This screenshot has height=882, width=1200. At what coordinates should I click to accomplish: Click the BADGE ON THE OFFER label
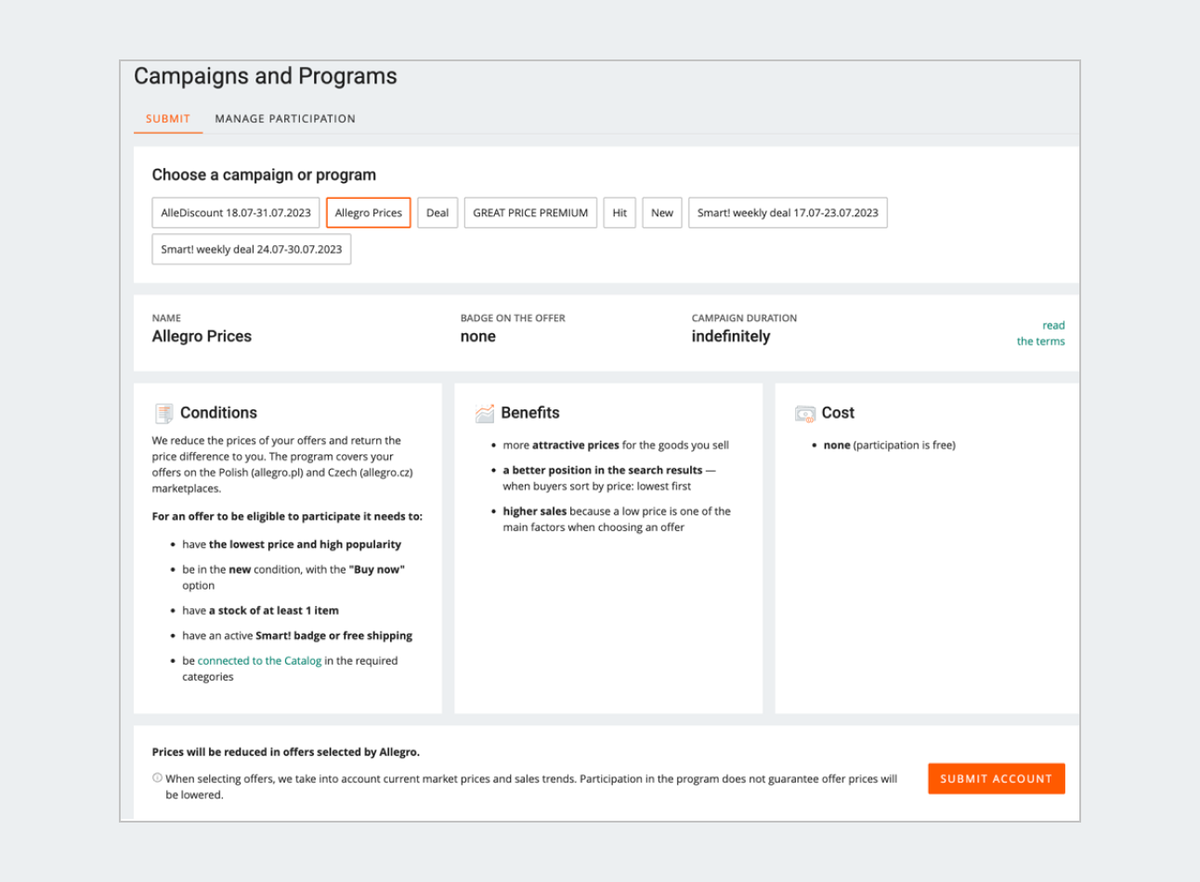tap(513, 318)
